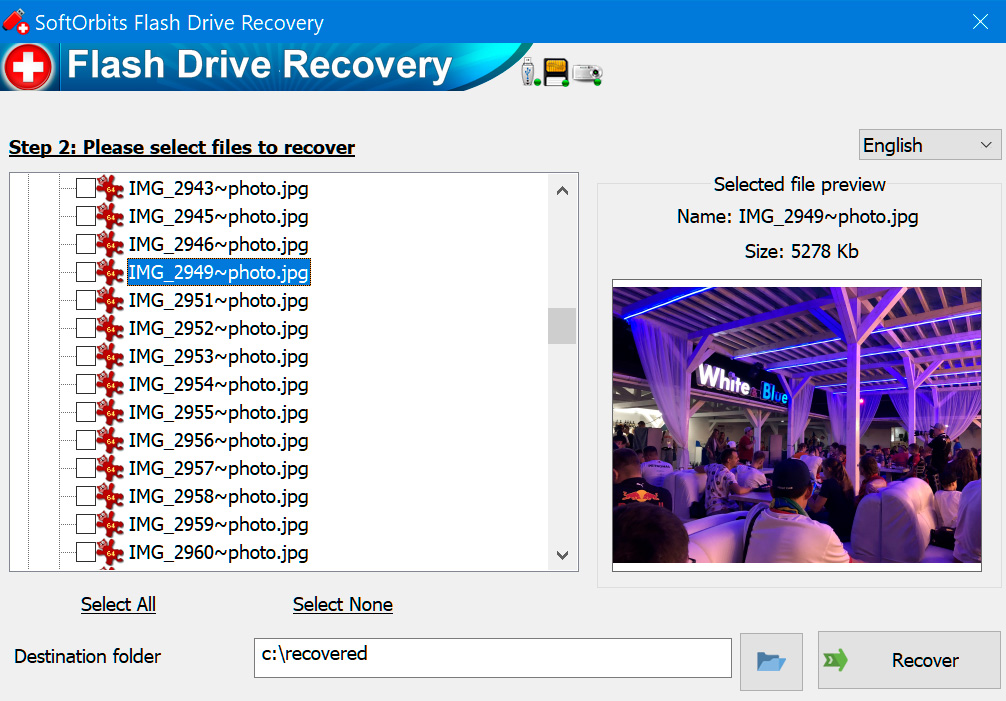Click inside the destination folder path field
Screen dimensions: 1006x701
tap(492, 658)
